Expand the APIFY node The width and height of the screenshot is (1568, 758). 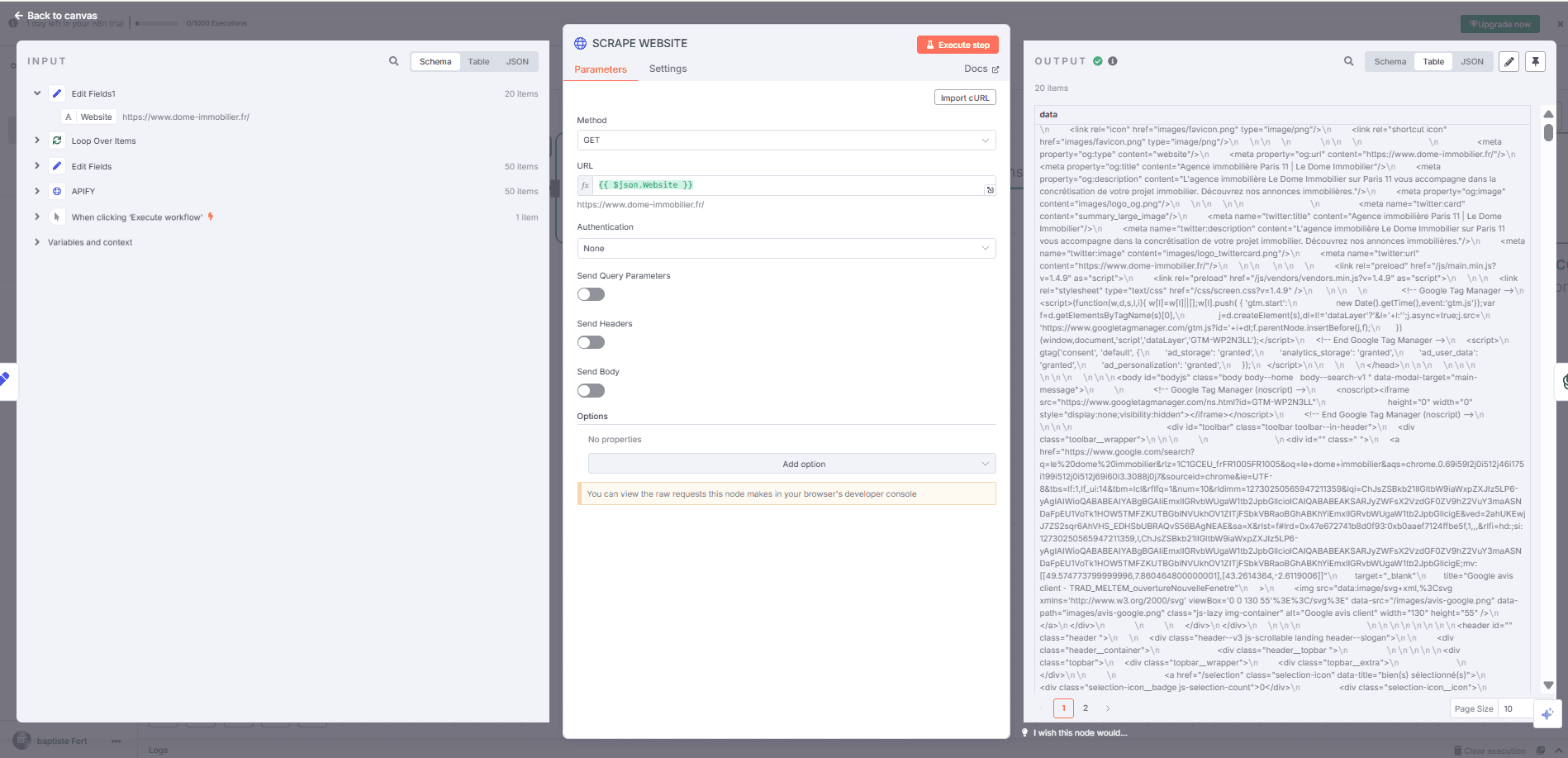coord(37,191)
